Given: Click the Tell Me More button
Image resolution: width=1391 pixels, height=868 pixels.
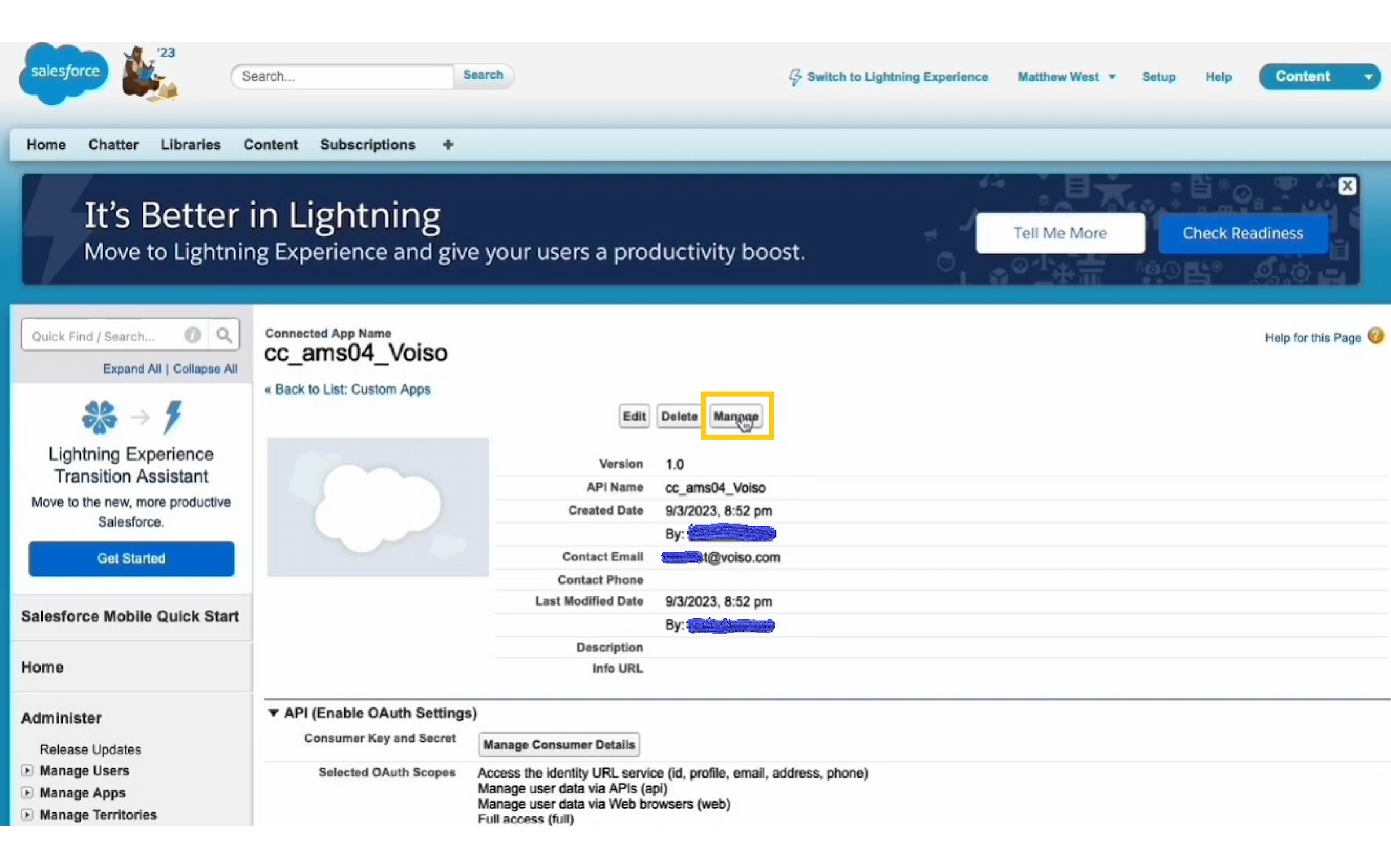Looking at the screenshot, I should point(1060,233).
